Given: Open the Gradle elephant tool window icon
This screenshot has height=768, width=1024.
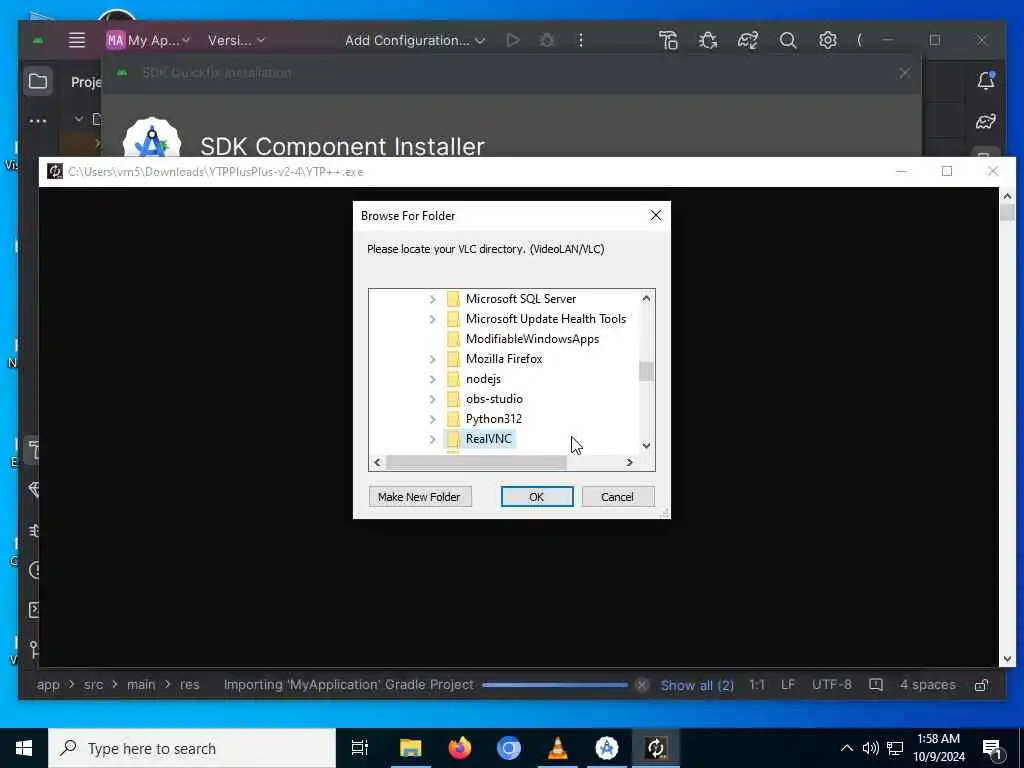Looking at the screenshot, I should (985, 121).
